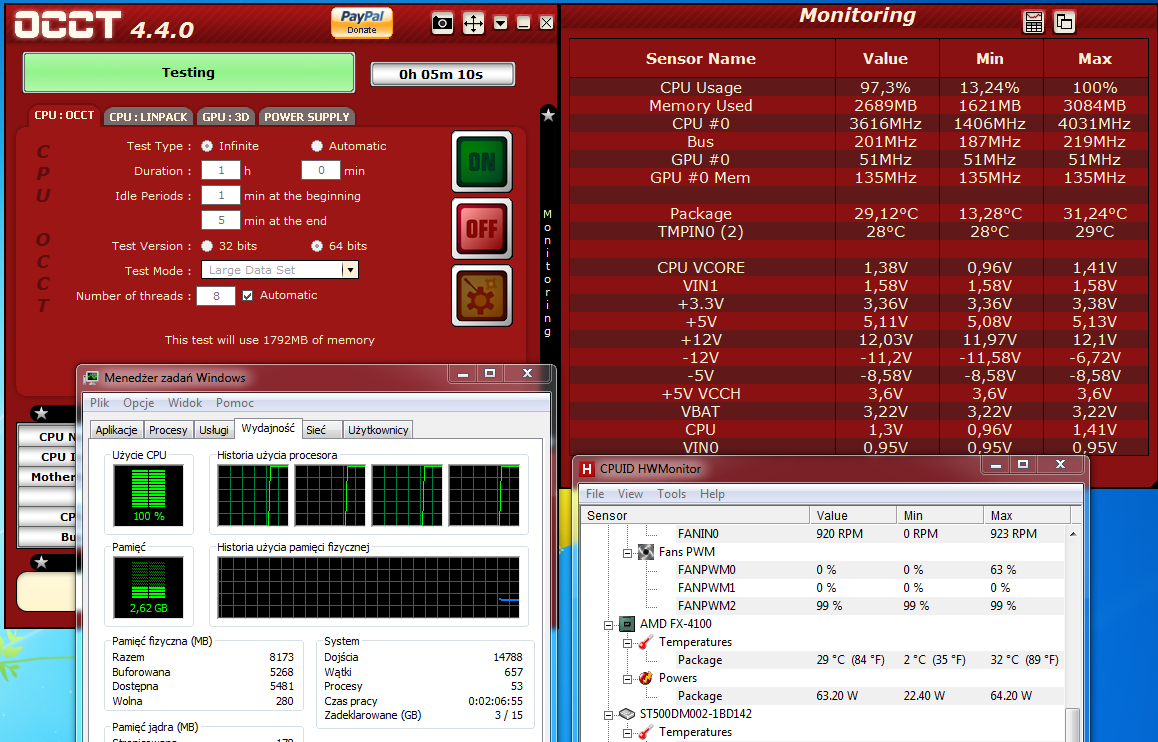Click the OCCT move-window arrows icon
1158x742 pixels.
point(473,23)
